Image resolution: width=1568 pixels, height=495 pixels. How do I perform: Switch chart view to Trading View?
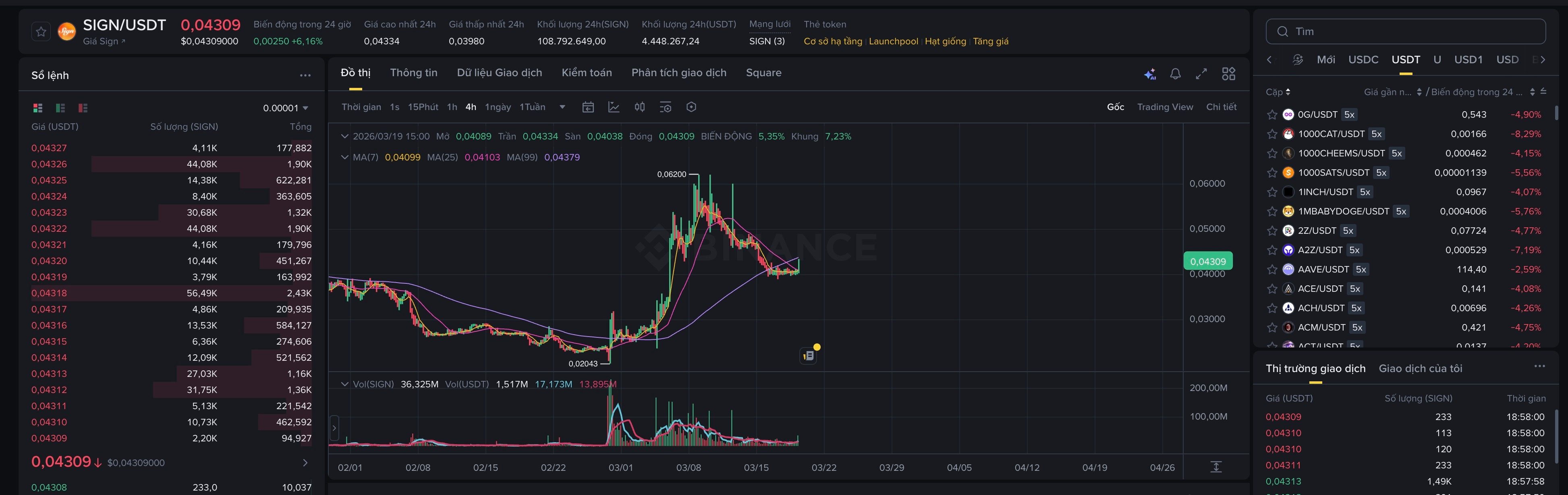(x=1164, y=107)
